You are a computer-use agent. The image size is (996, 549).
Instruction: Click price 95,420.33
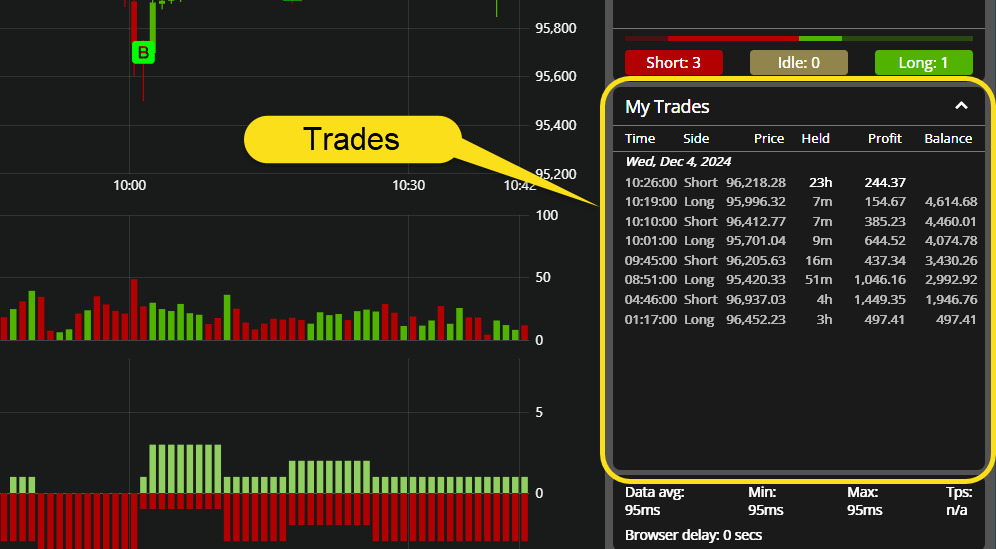(x=756, y=280)
